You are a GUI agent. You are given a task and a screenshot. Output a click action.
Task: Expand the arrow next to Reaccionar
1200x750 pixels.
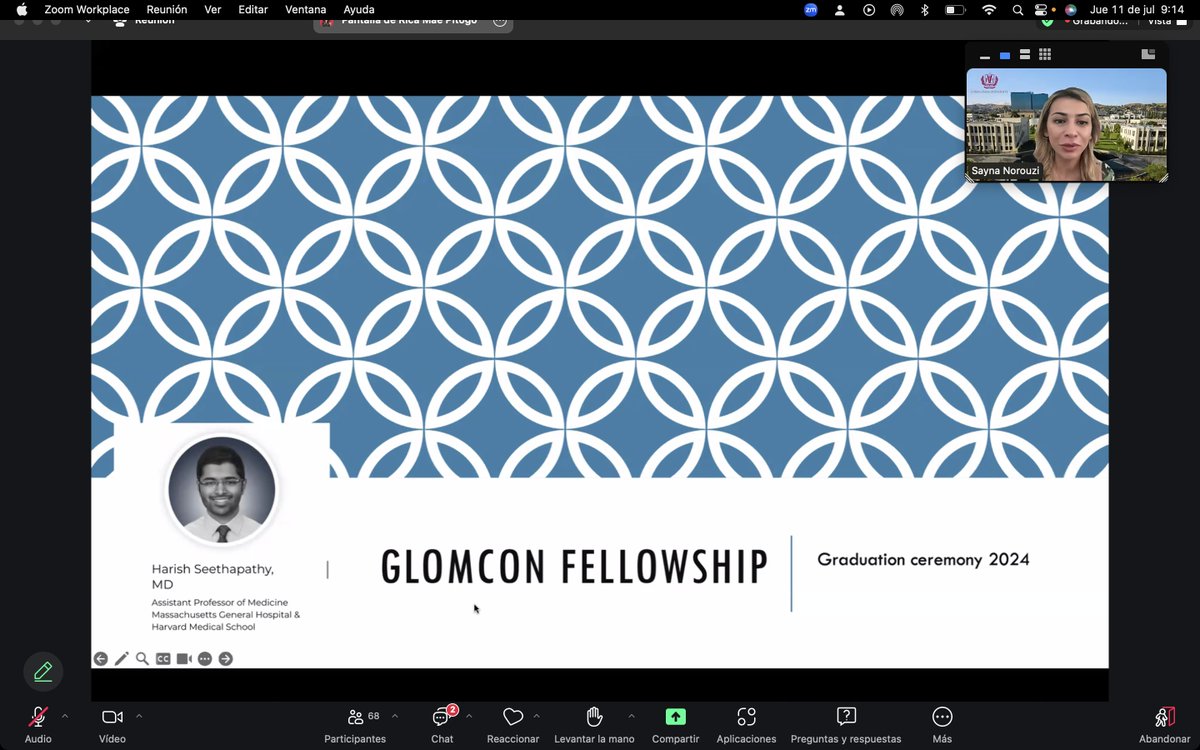tap(537, 716)
